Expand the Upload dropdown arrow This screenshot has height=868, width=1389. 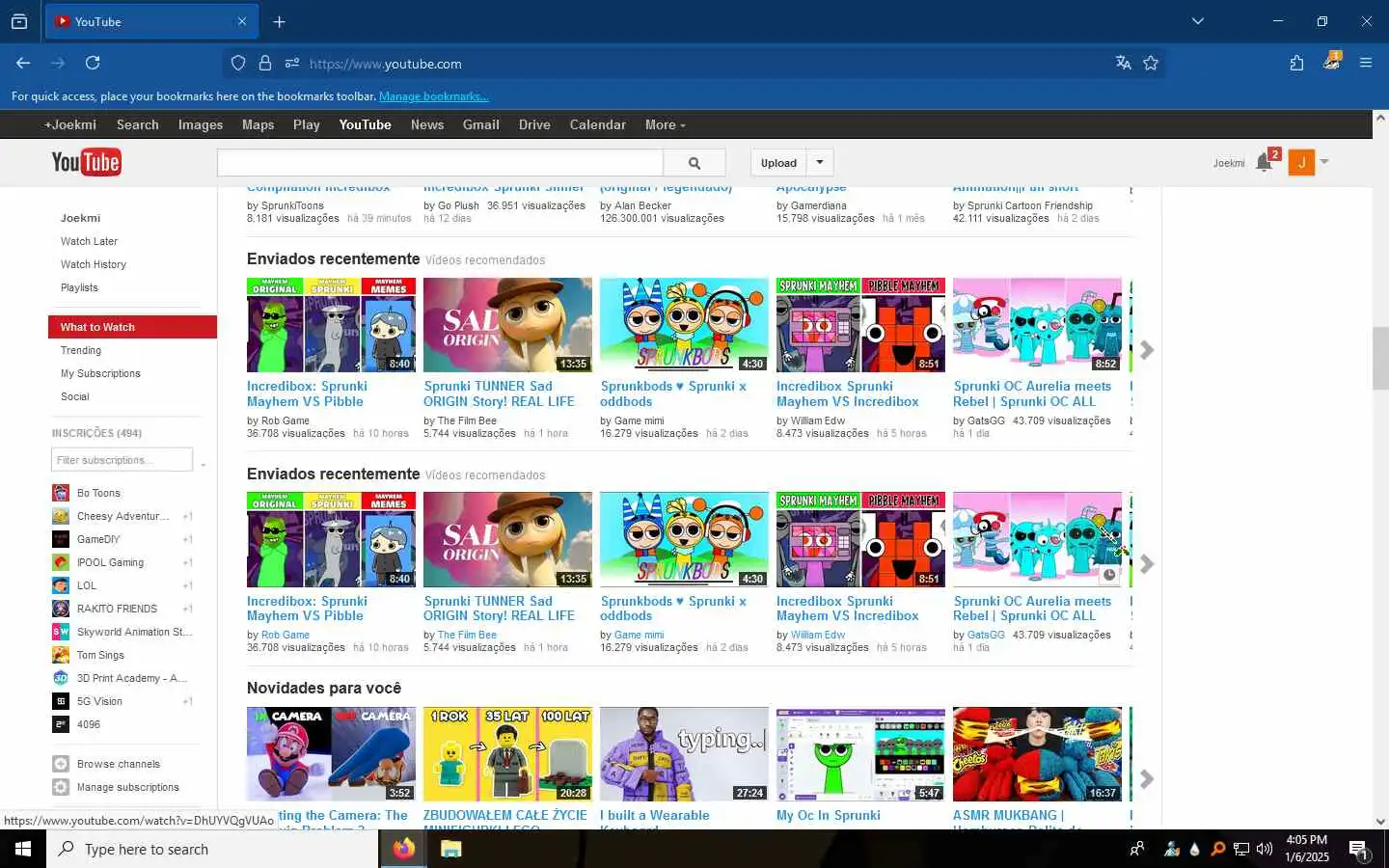[x=820, y=162]
